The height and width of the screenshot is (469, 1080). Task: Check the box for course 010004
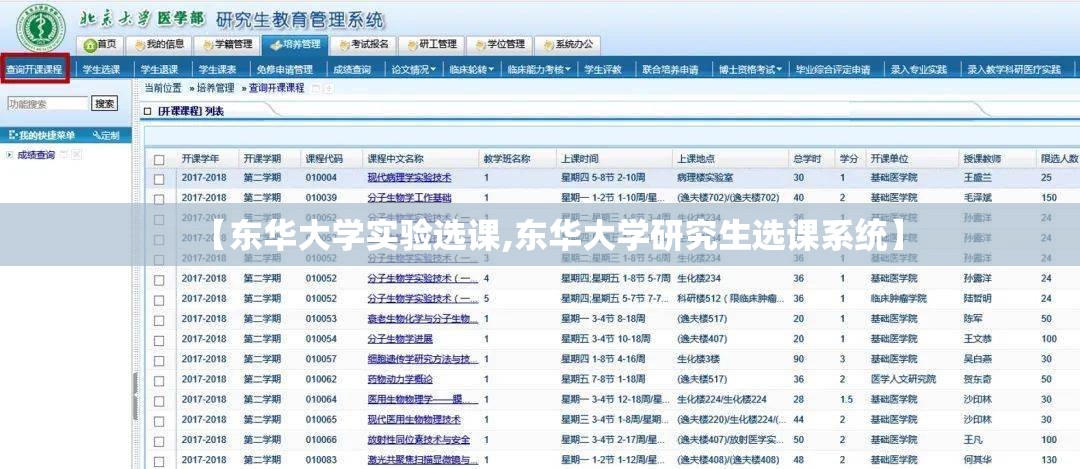point(159,179)
